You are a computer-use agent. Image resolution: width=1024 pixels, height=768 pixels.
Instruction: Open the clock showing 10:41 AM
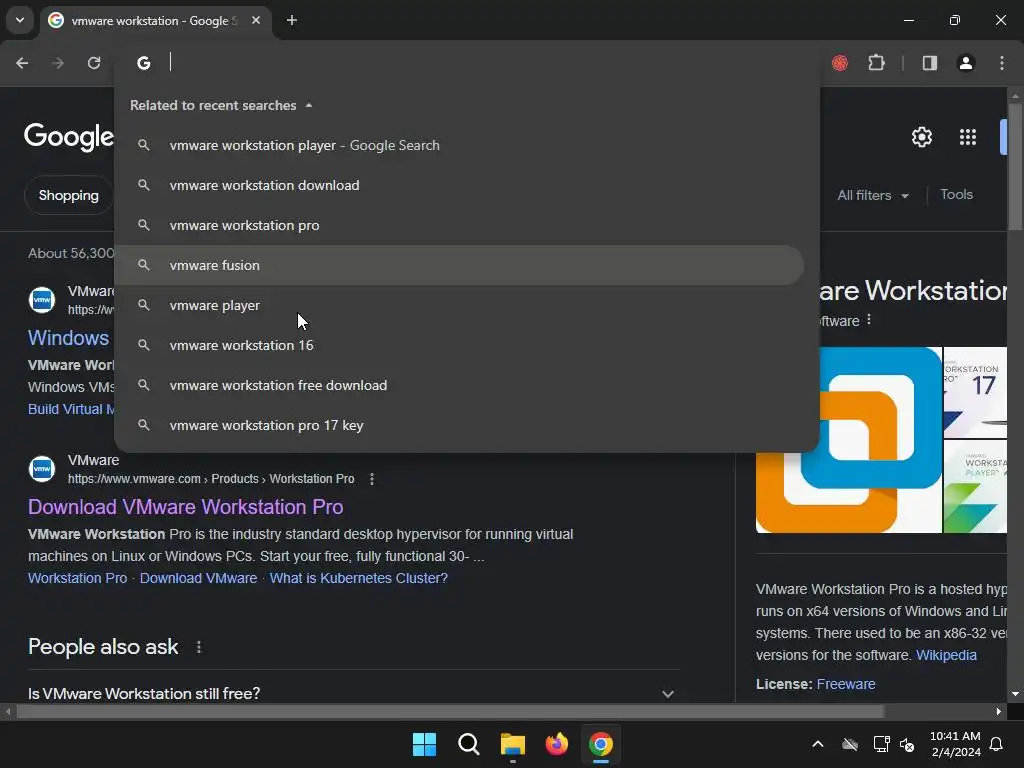(x=955, y=744)
